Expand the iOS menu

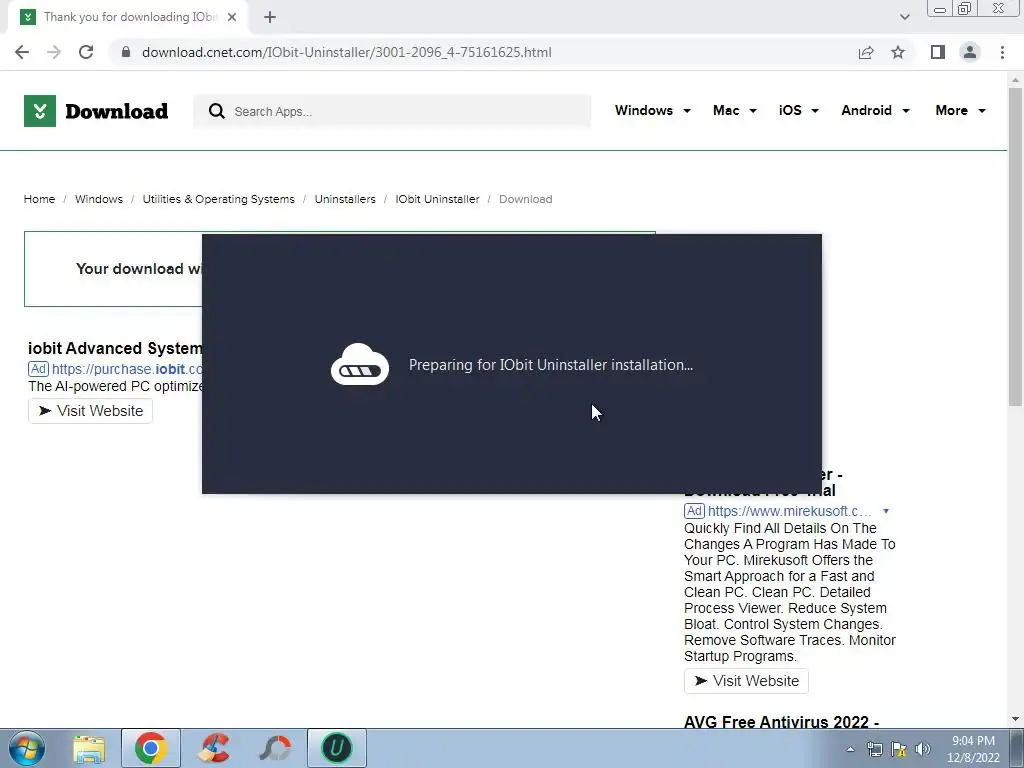point(798,110)
